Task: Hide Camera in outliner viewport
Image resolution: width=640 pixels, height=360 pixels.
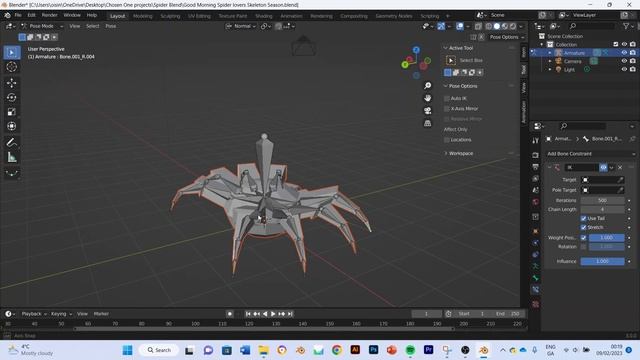Action: pyautogui.click(x=624, y=61)
